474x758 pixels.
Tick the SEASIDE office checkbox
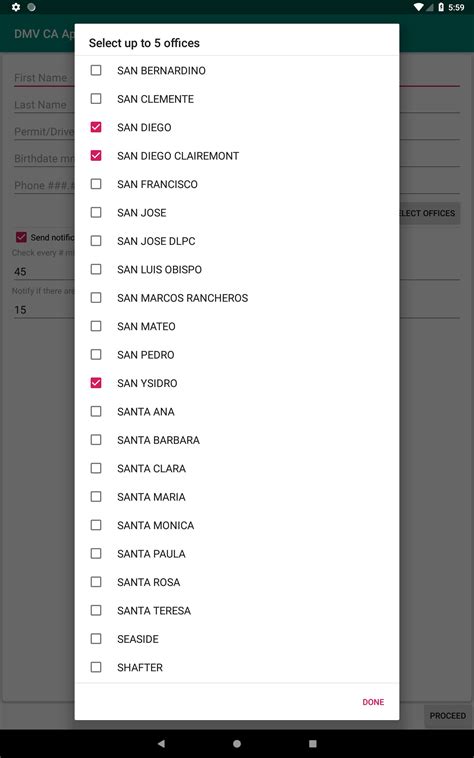(x=96, y=639)
